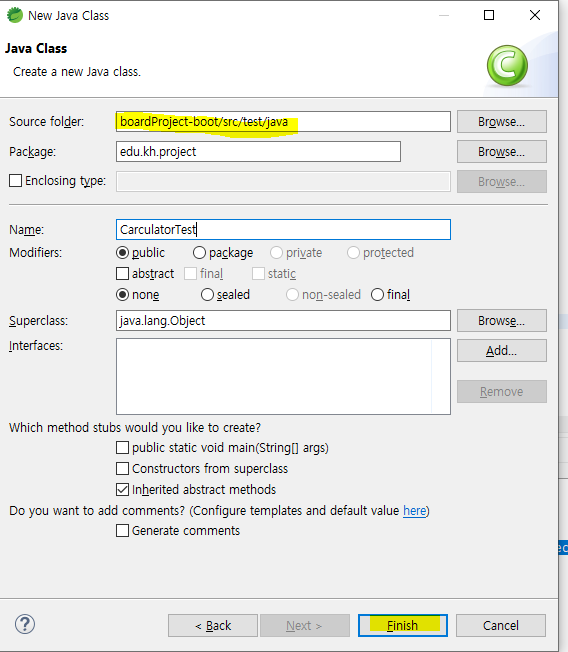Enable public static void main stub
The width and height of the screenshot is (568, 652).
click(x=122, y=448)
